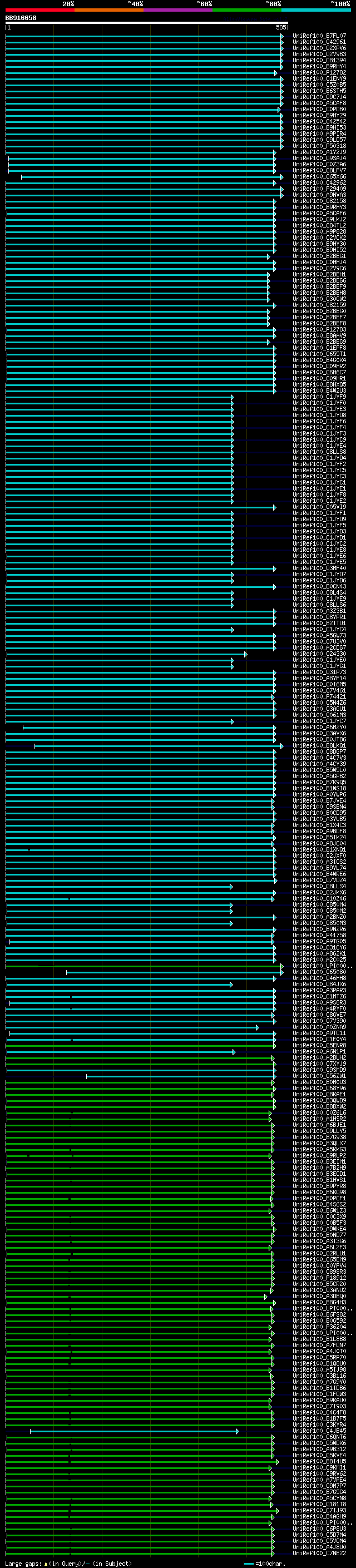356x1568 pixels.
Task: Select the UniRef100_D0CN43 label
Action: click(x=319, y=587)
